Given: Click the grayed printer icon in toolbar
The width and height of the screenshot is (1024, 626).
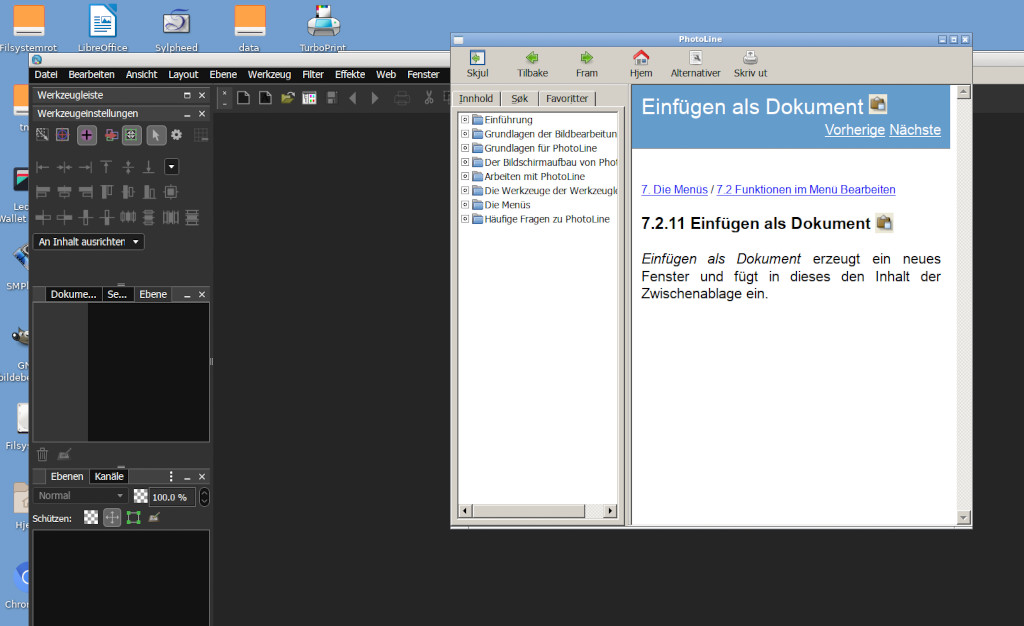Looking at the screenshot, I should [402, 99].
